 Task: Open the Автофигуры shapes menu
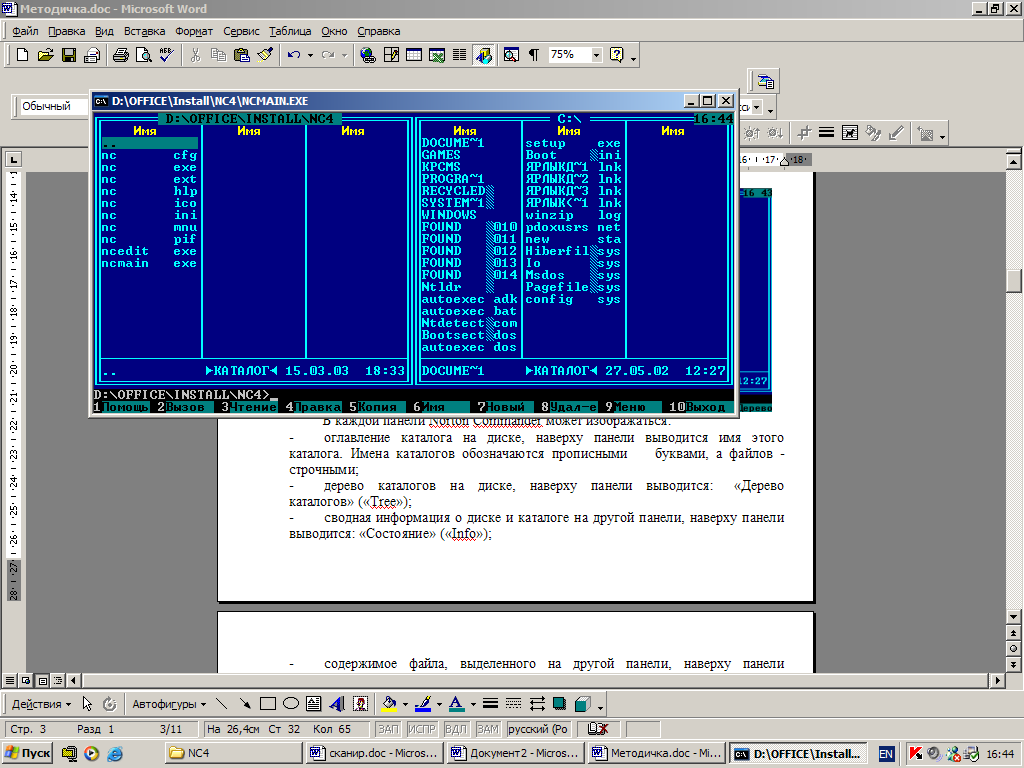[169, 704]
